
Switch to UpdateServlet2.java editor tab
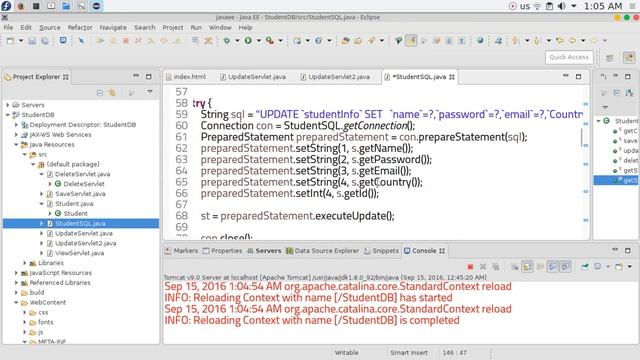pos(335,77)
